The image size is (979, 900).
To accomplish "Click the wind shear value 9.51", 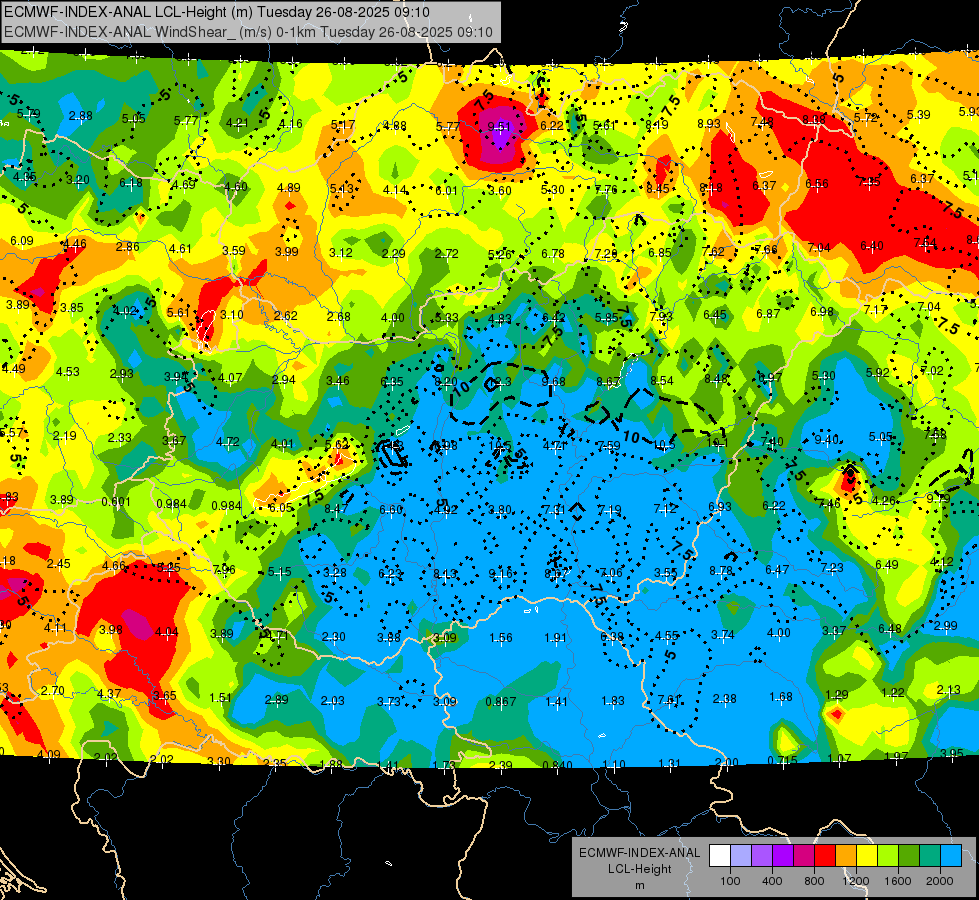I will (499, 127).
